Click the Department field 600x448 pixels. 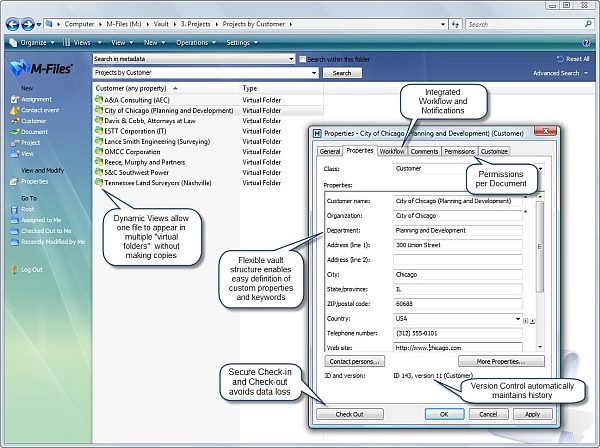pyautogui.click(x=458, y=231)
